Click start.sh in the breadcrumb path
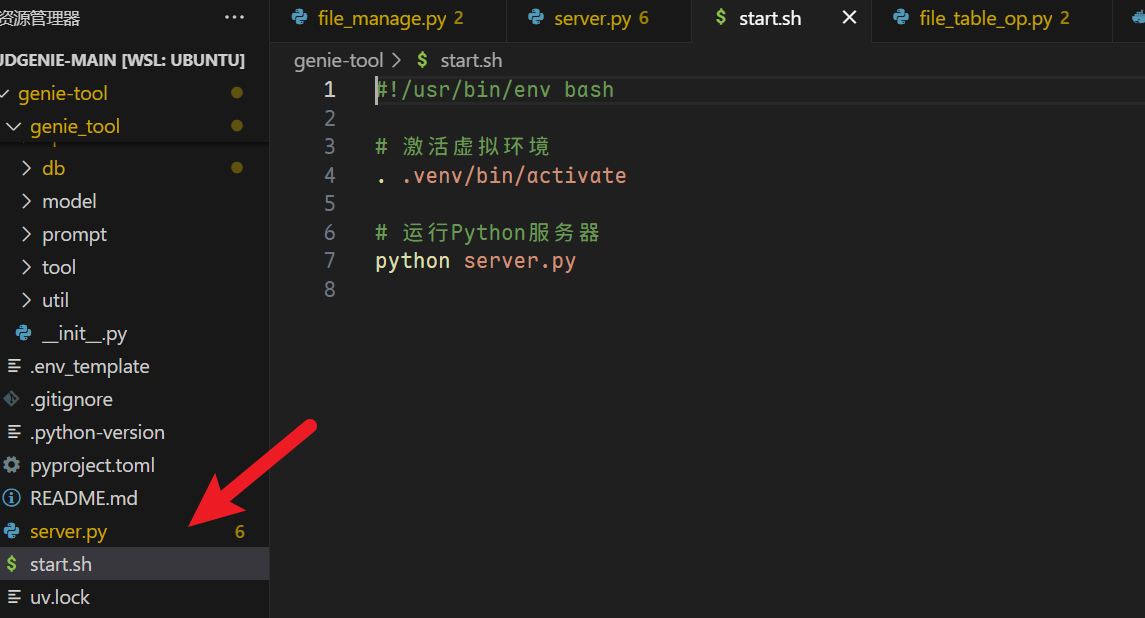Screen dimensions: 1145x618 tap(471, 61)
